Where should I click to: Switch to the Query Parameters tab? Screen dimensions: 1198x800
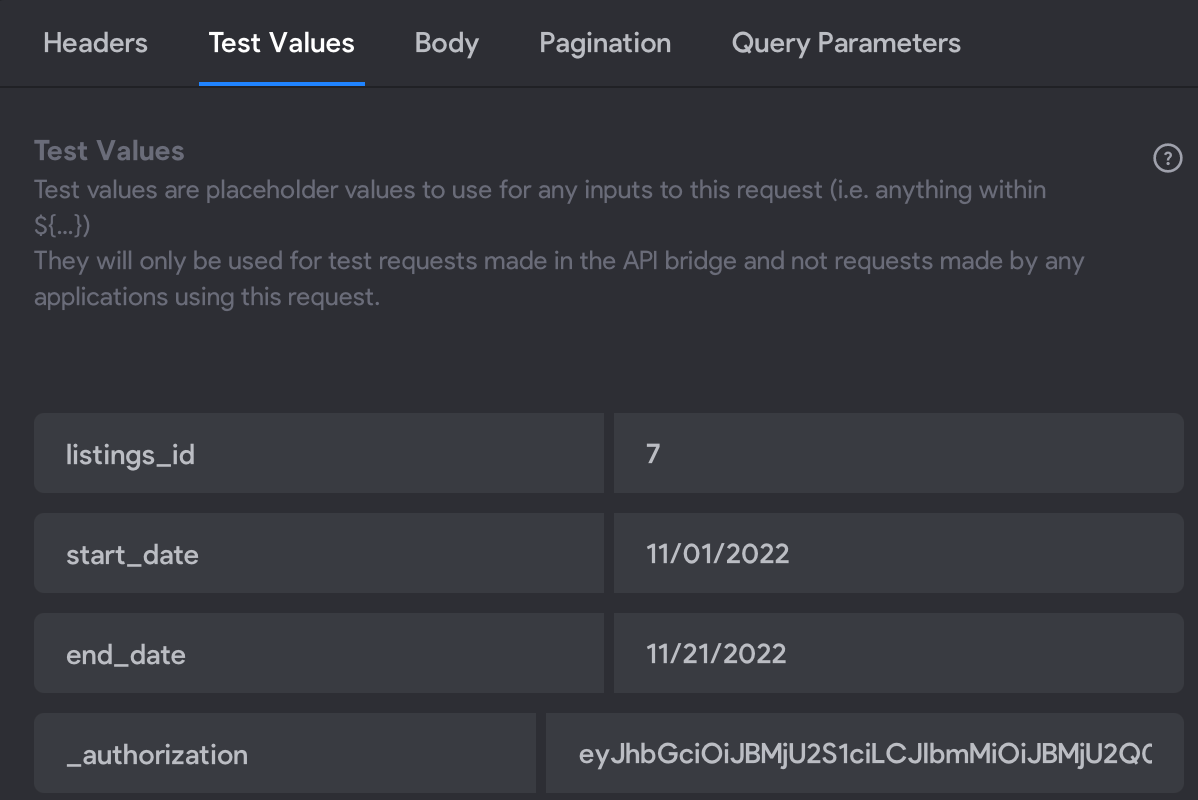846,44
